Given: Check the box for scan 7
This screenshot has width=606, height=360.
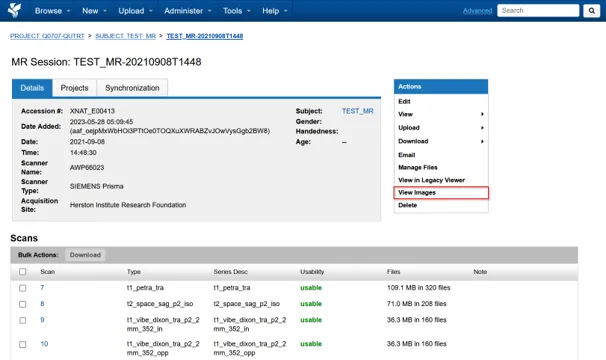Looking at the screenshot, I should click(x=23, y=288).
